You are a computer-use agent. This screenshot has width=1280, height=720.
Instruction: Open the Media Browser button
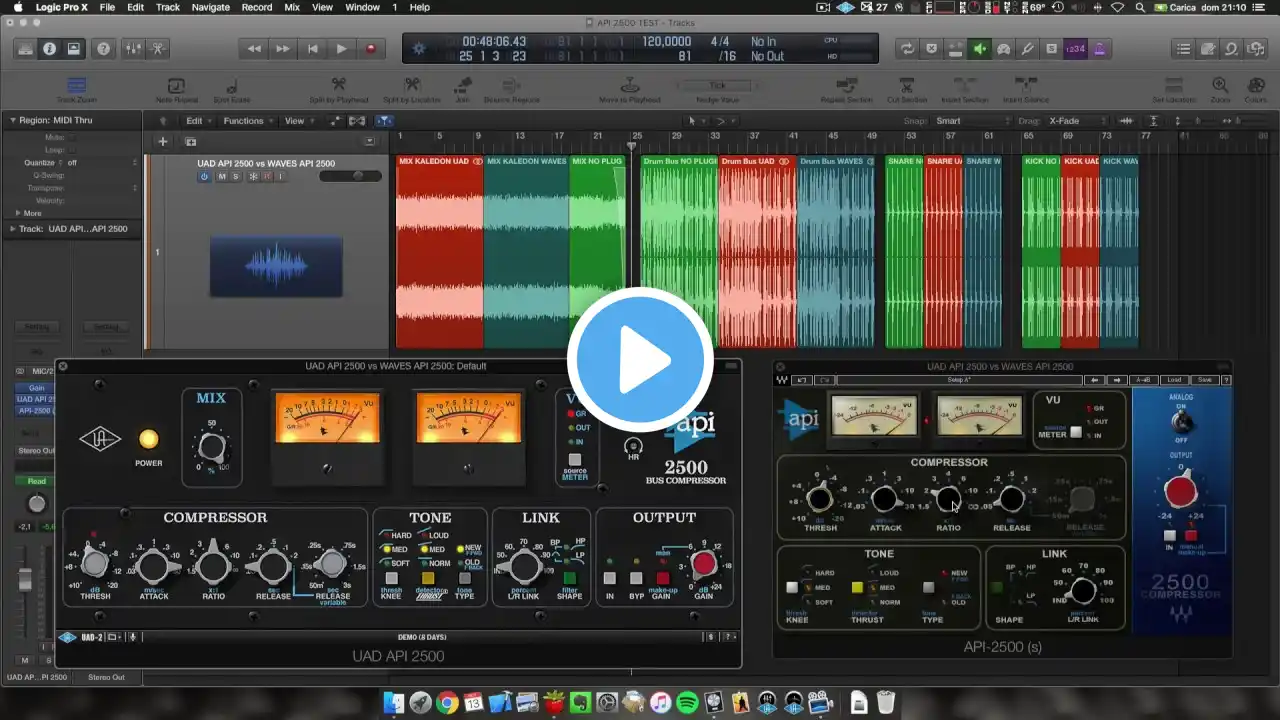[x=1256, y=48]
